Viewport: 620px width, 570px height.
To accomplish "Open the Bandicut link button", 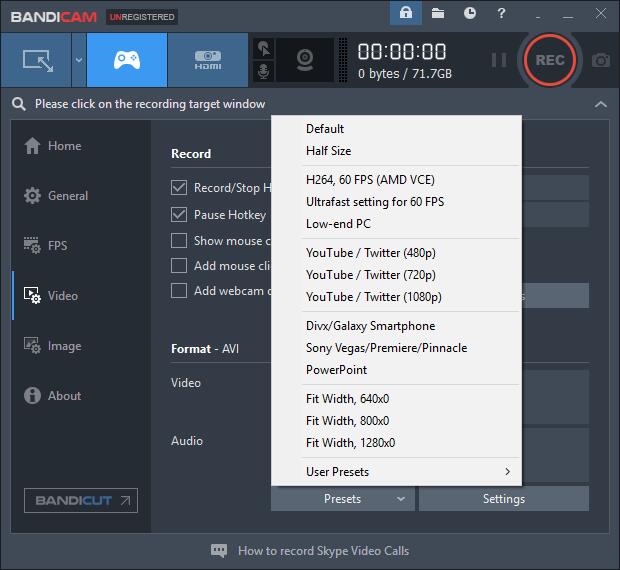I will pos(81,500).
